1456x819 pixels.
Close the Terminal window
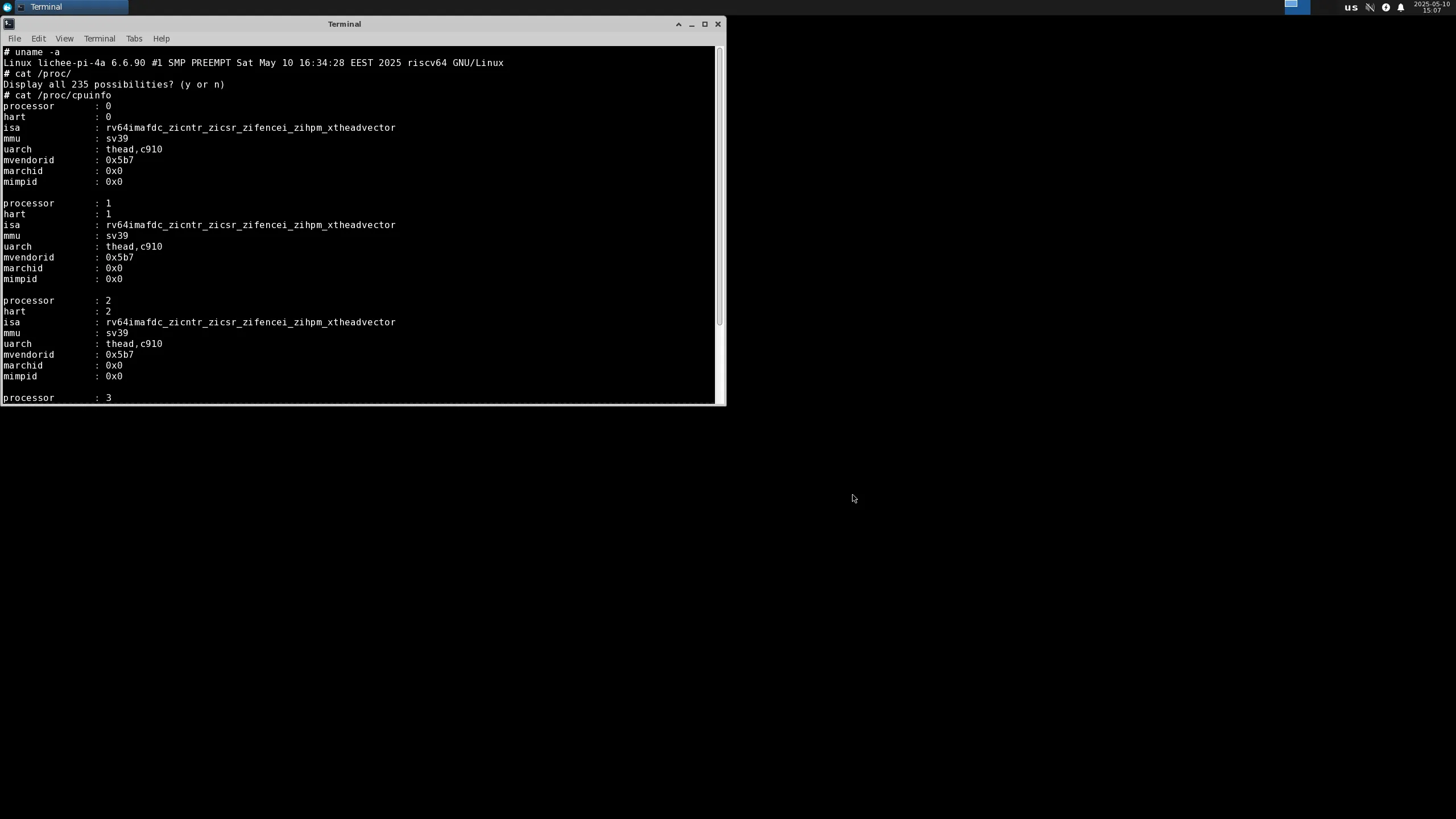point(718,24)
